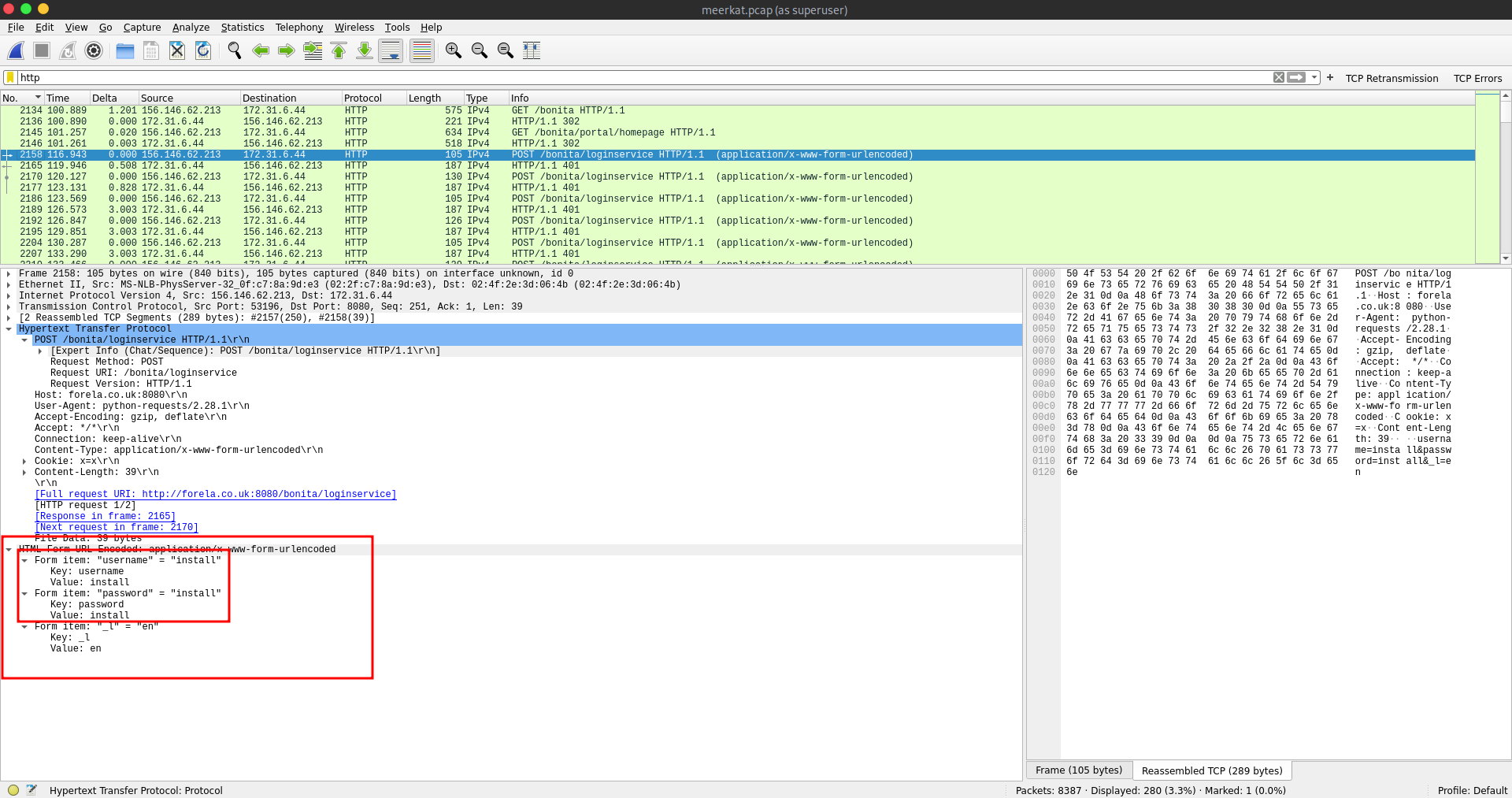Open capture options gear icon
This screenshot has height=798, width=1512.
pyautogui.click(x=94, y=50)
